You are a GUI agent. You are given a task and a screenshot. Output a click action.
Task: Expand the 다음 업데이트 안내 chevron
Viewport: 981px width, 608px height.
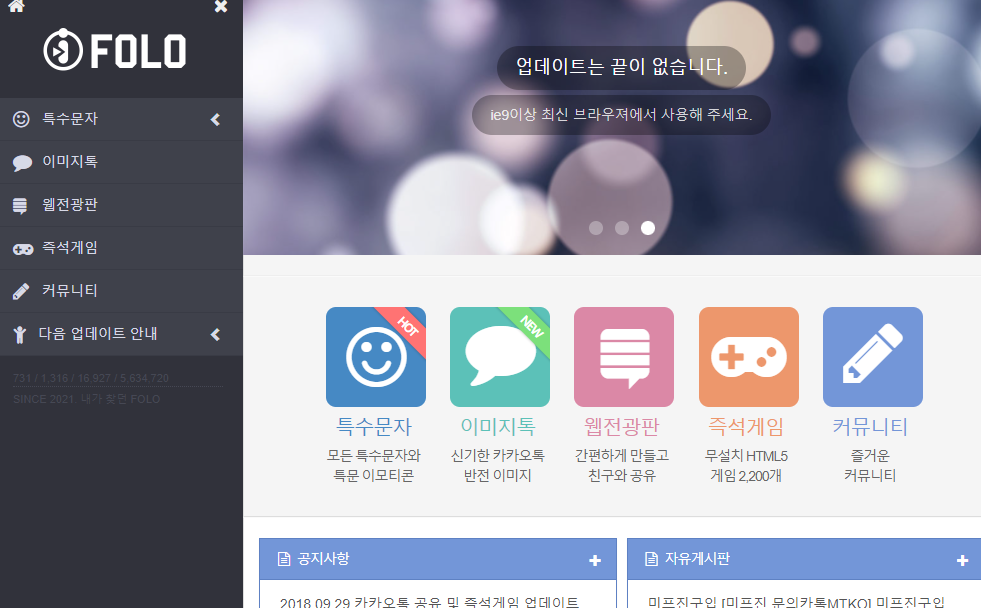tap(214, 334)
